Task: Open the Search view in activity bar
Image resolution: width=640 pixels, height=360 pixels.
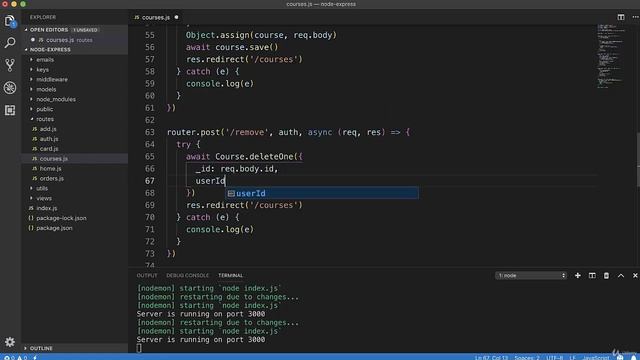Action: tap(10, 42)
